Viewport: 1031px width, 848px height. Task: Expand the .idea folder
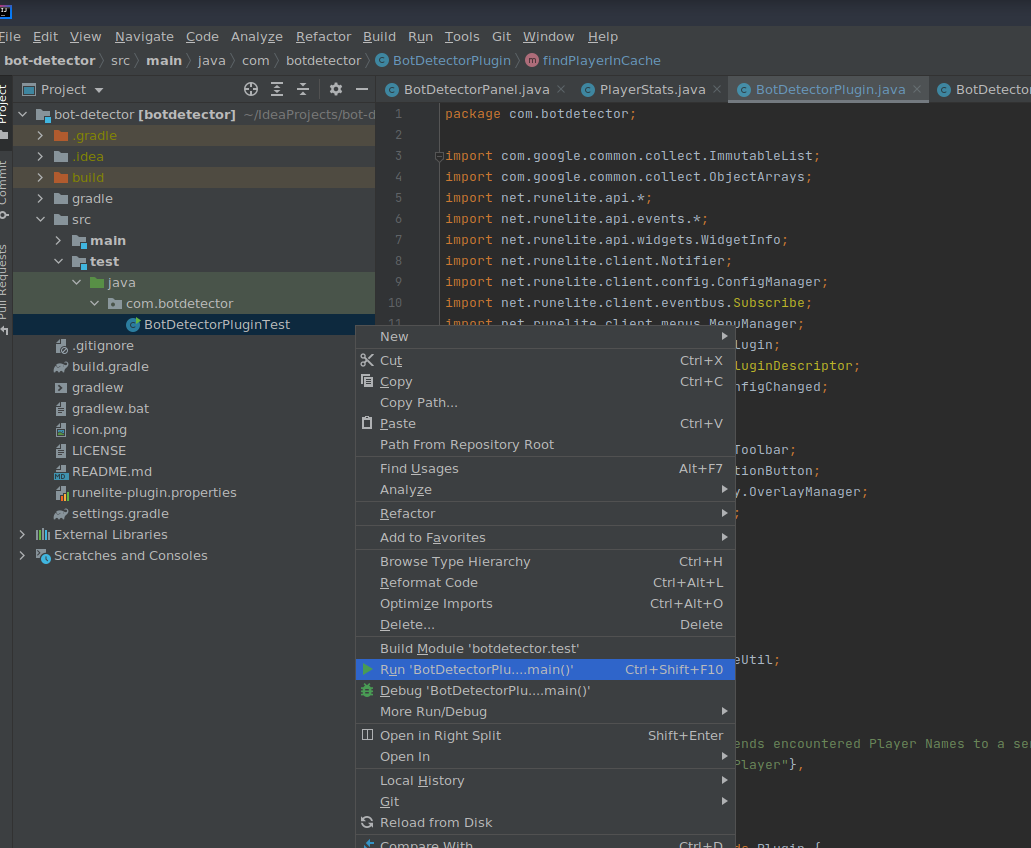point(40,156)
